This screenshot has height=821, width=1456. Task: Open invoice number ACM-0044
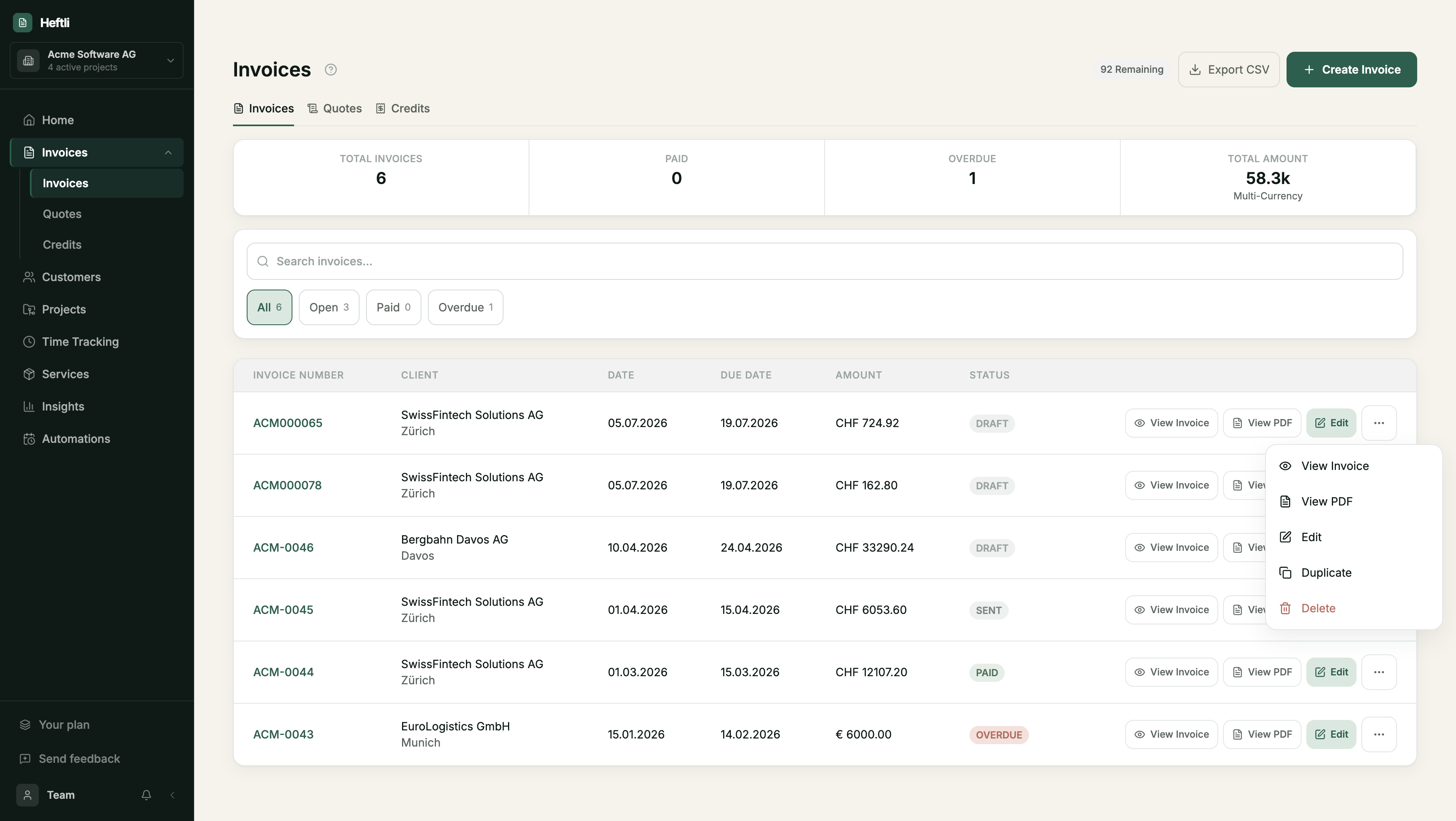(x=283, y=672)
